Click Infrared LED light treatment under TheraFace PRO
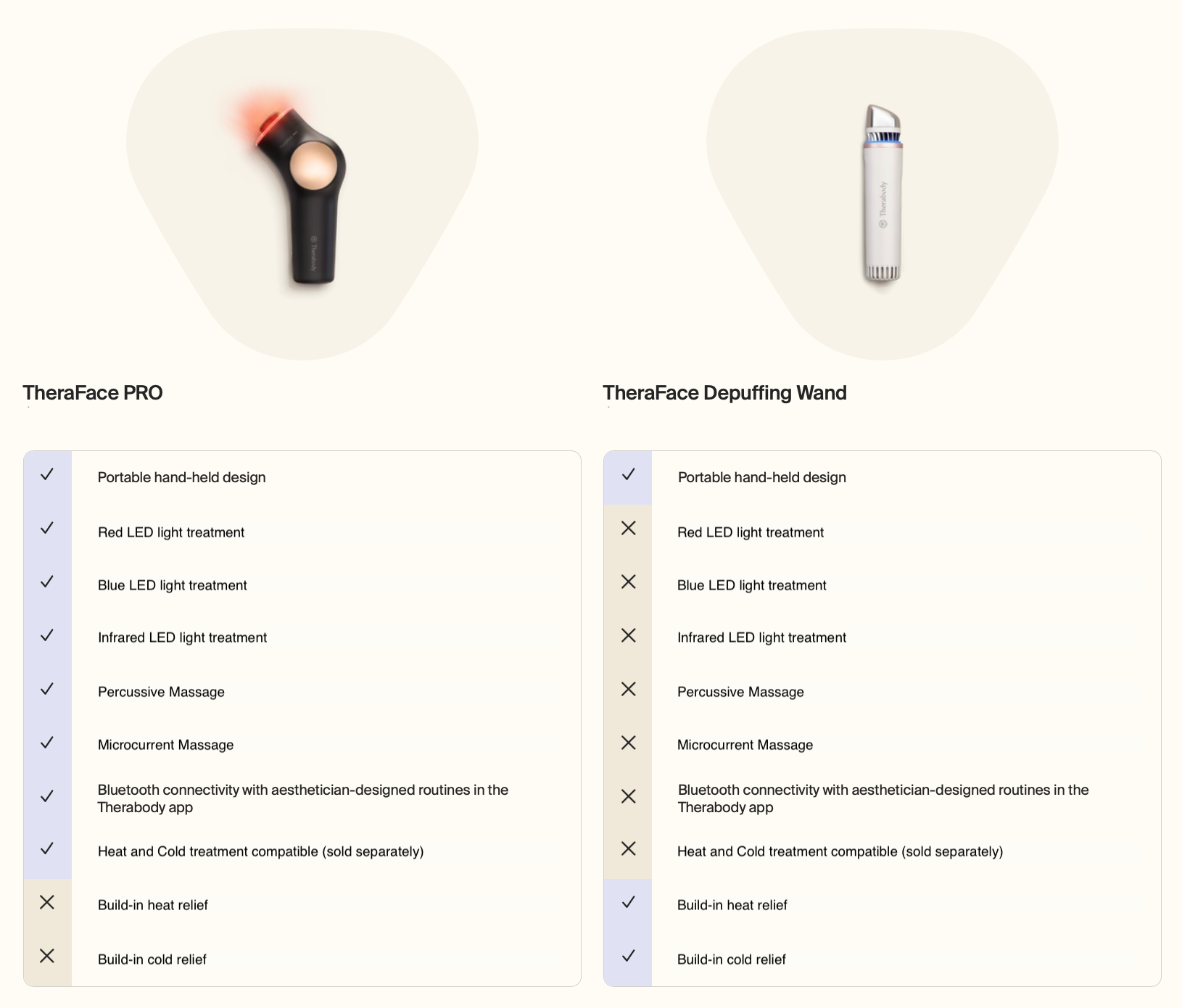This screenshot has height=1008, width=1182. click(182, 637)
